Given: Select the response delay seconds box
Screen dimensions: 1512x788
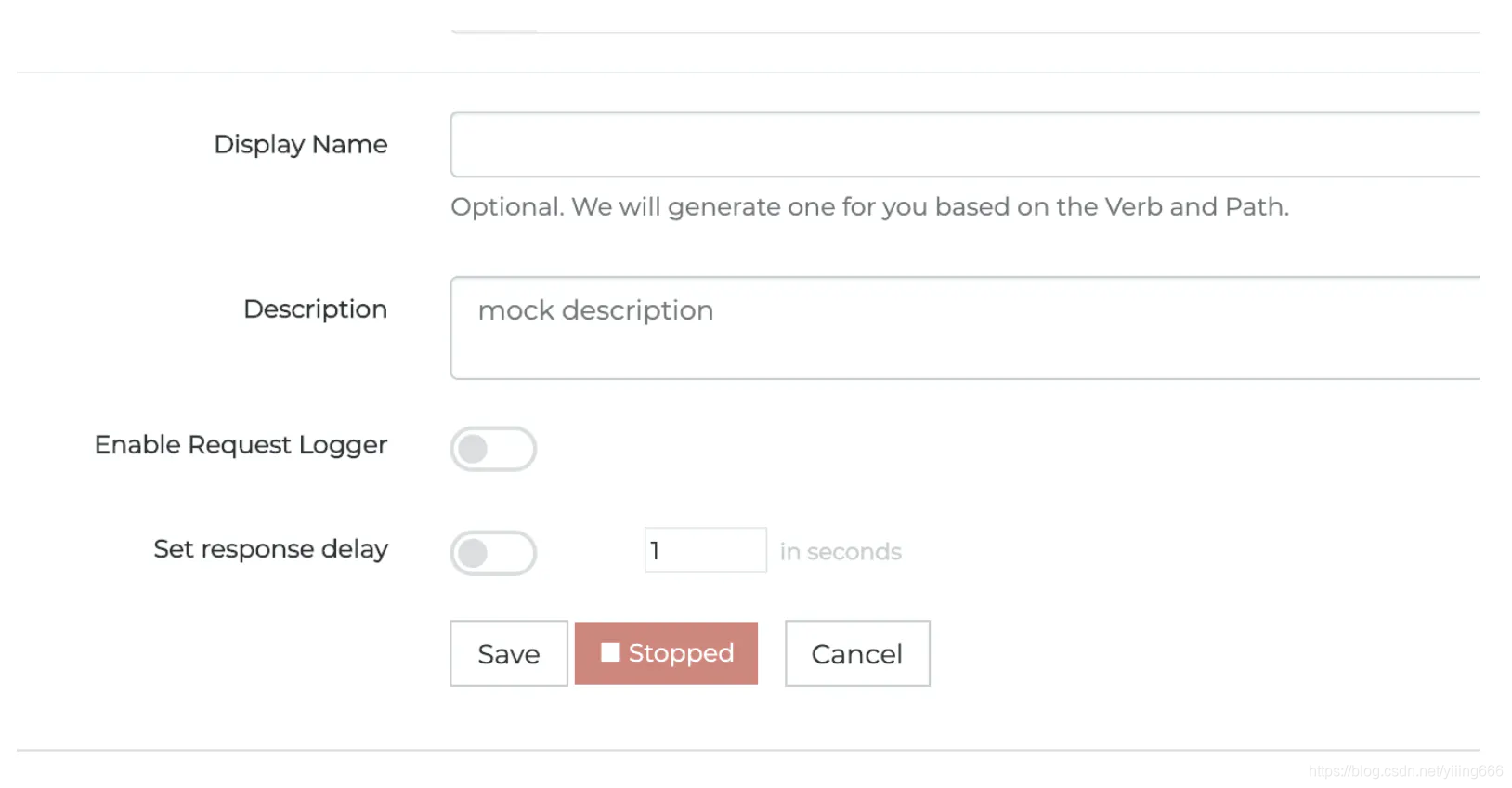Looking at the screenshot, I should pos(706,550).
